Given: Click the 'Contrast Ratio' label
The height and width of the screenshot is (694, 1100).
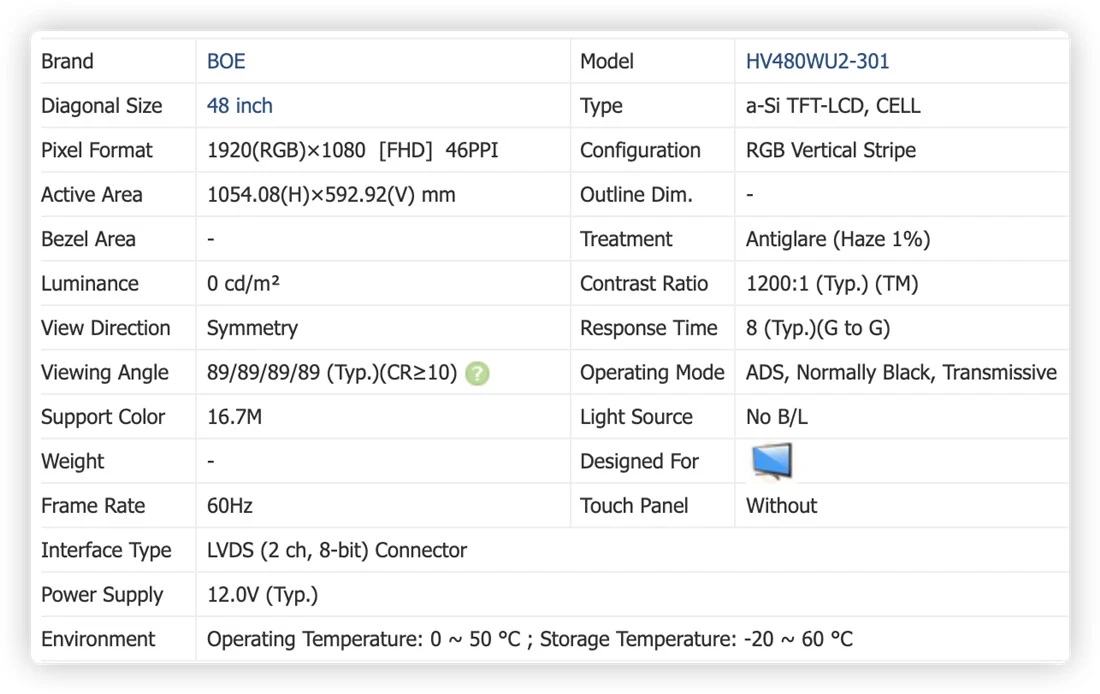Looking at the screenshot, I should 644,283.
